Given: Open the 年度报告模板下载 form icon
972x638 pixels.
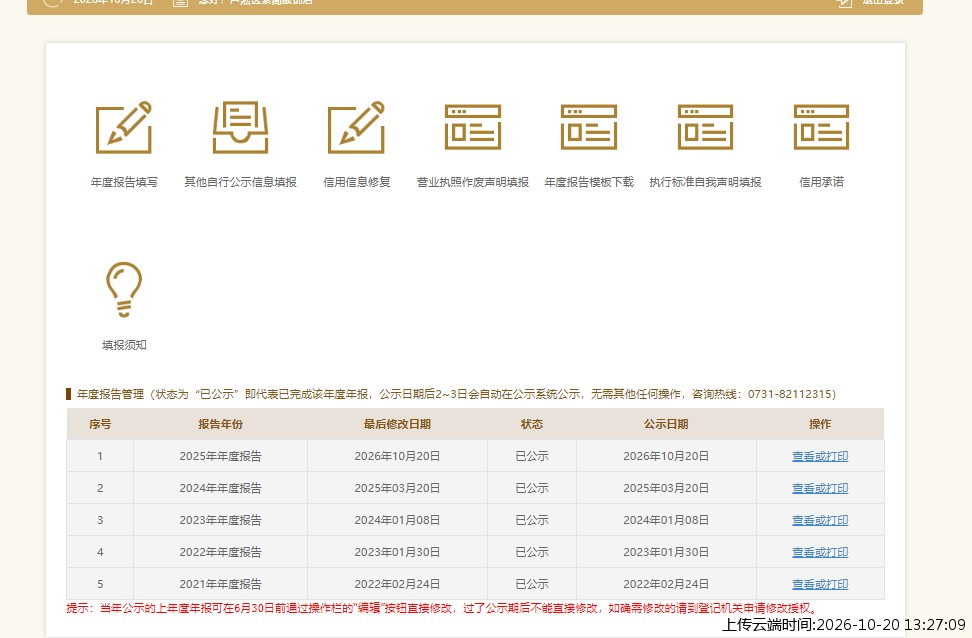Looking at the screenshot, I should (589, 127).
